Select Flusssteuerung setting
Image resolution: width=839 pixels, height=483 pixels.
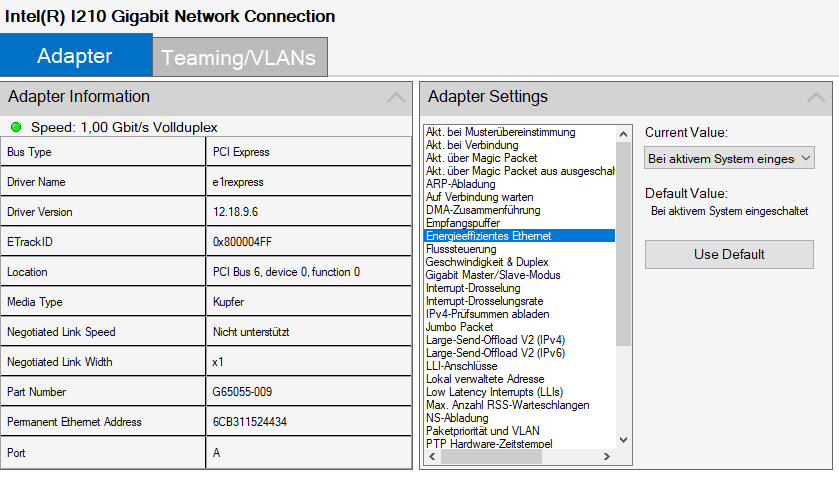pyautogui.click(x=461, y=249)
